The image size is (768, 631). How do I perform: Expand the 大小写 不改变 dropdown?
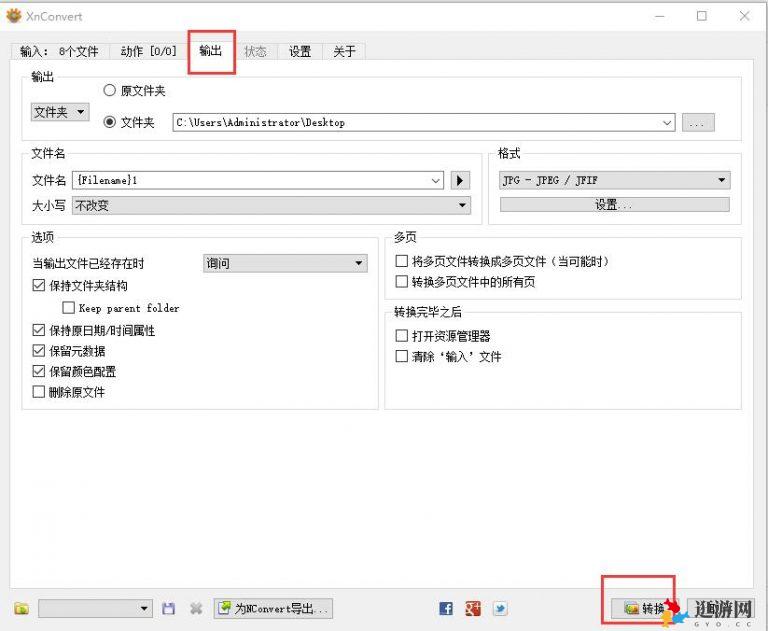pos(270,205)
